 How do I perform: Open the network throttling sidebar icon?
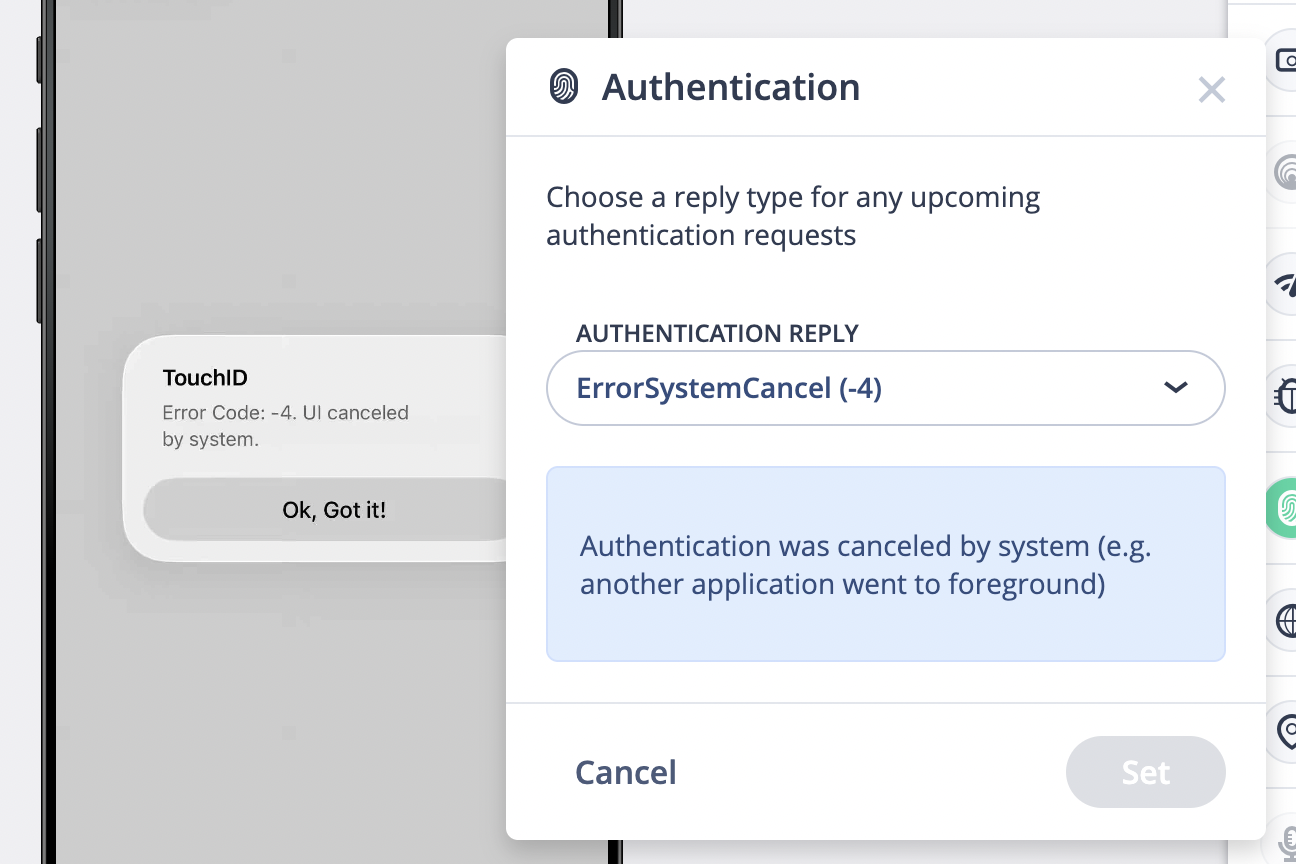[1283, 284]
